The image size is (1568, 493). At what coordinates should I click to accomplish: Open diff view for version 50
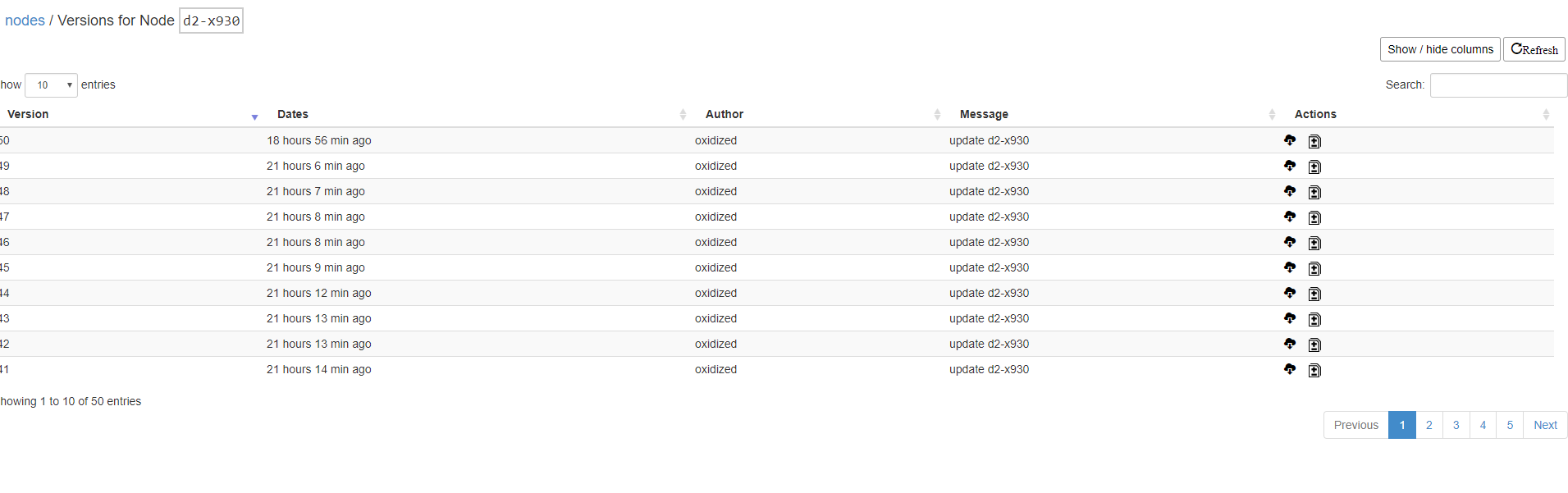coord(1314,141)
